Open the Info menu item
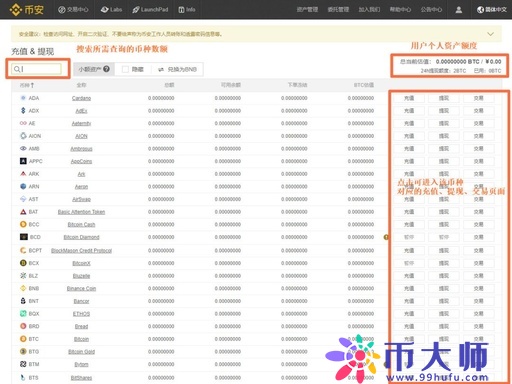Viewport: 512px width, 384px height. [x=187, y=10]
